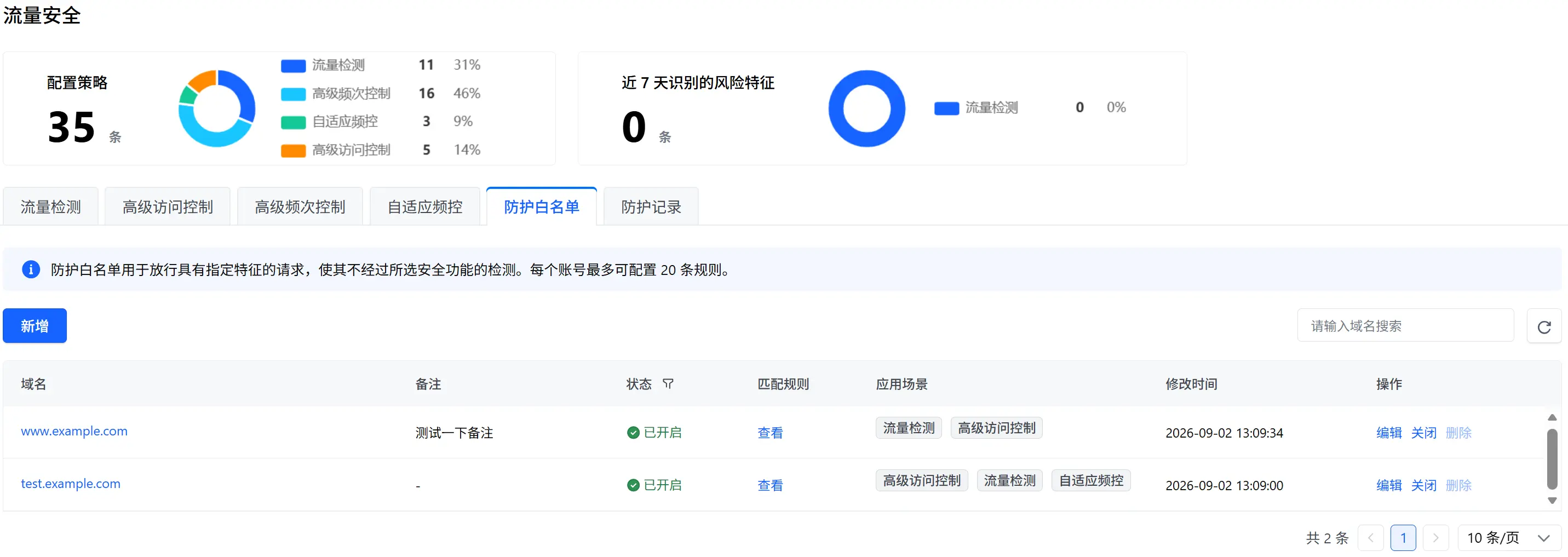Click the next page arrow
The width and height of the screenshot is (1568, 557).
pyautogui.click(x=1435, y=537)
